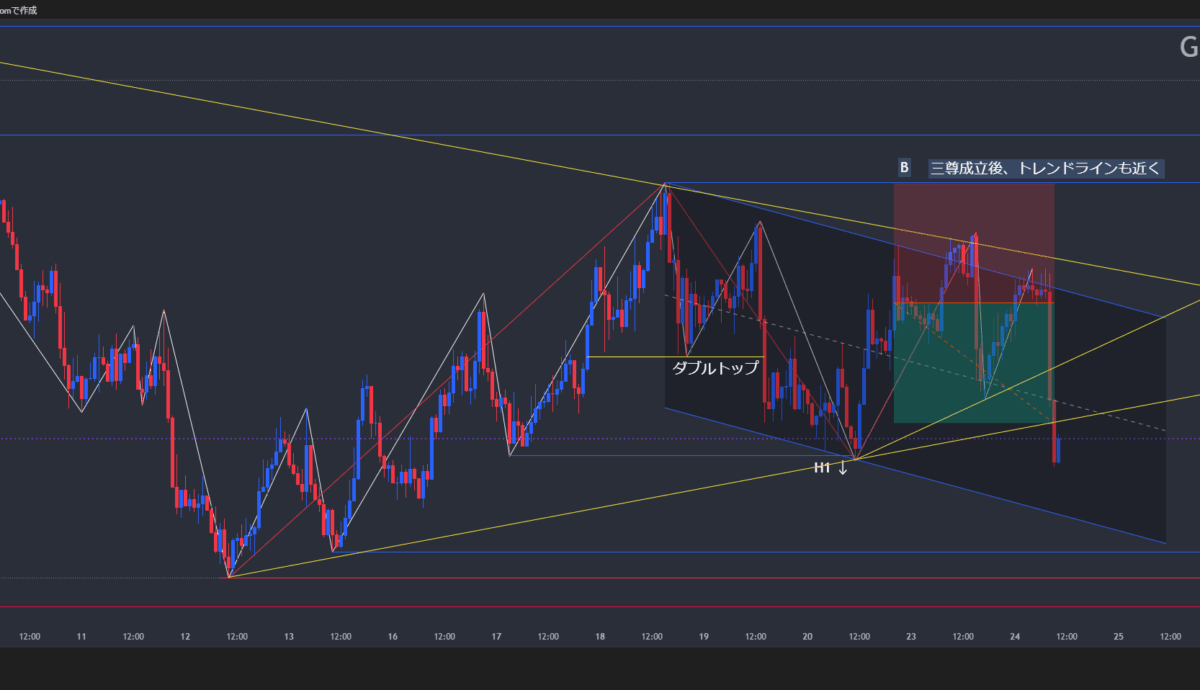Viewport: 1200px width, 690px height.
Task: Click the B marker beside the annotation
Action: point(904,168)
